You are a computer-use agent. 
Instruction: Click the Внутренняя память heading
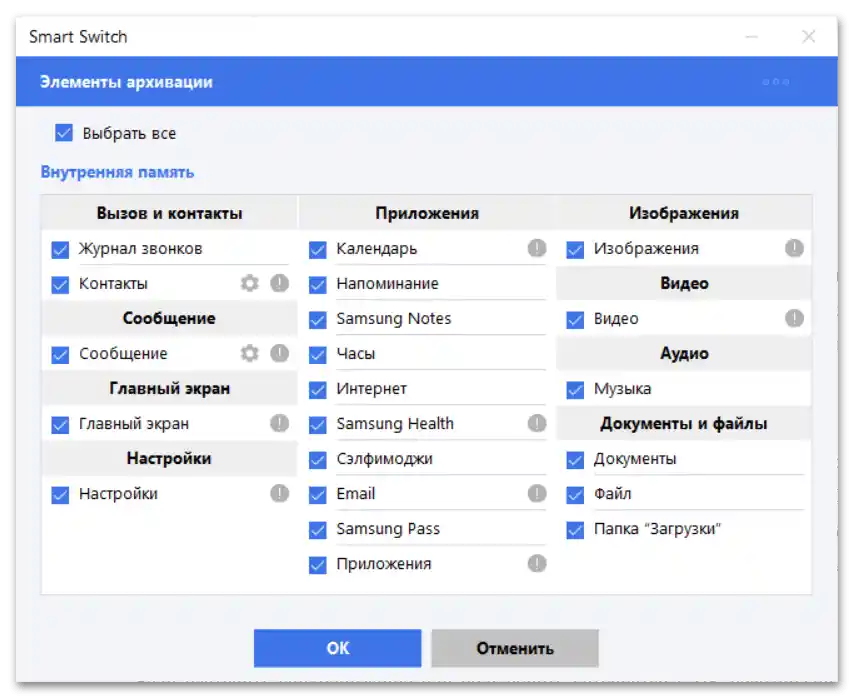tap(118, 172)
